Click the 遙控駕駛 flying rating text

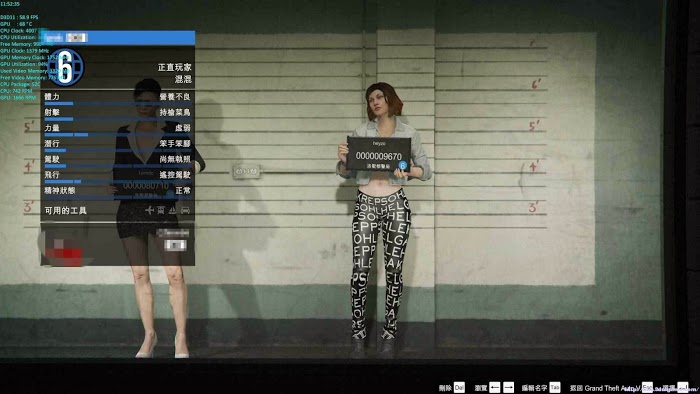pos(175,174)
